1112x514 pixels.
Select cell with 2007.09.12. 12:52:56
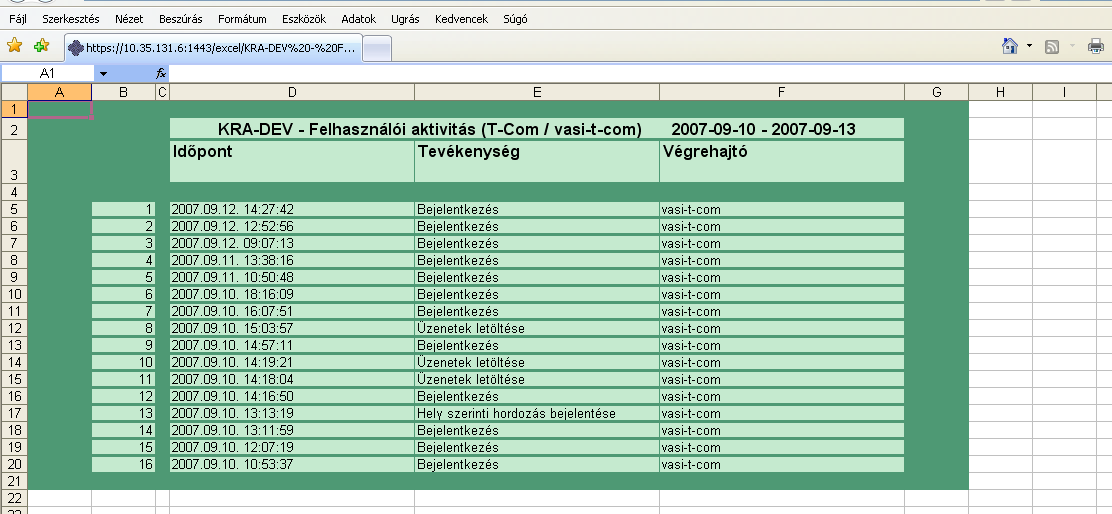pos(292,226)
